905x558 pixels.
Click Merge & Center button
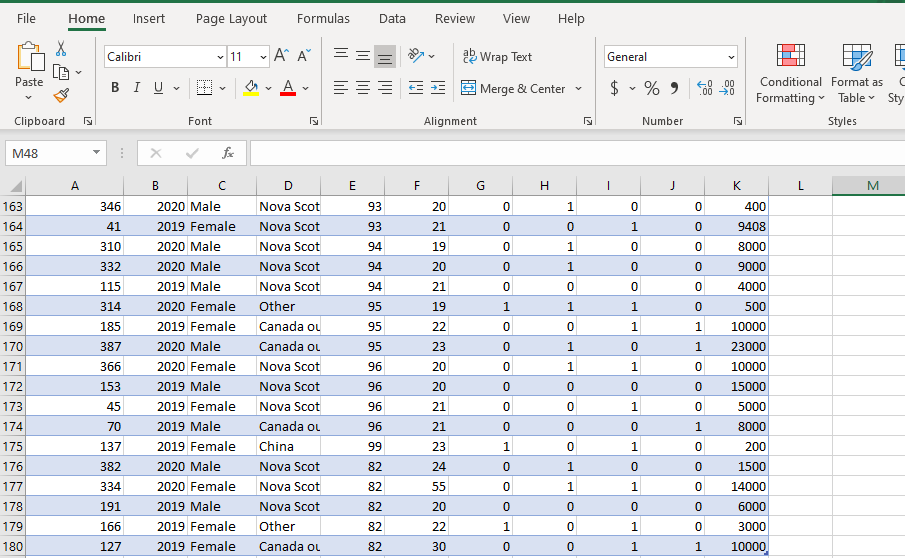[514, 88]
